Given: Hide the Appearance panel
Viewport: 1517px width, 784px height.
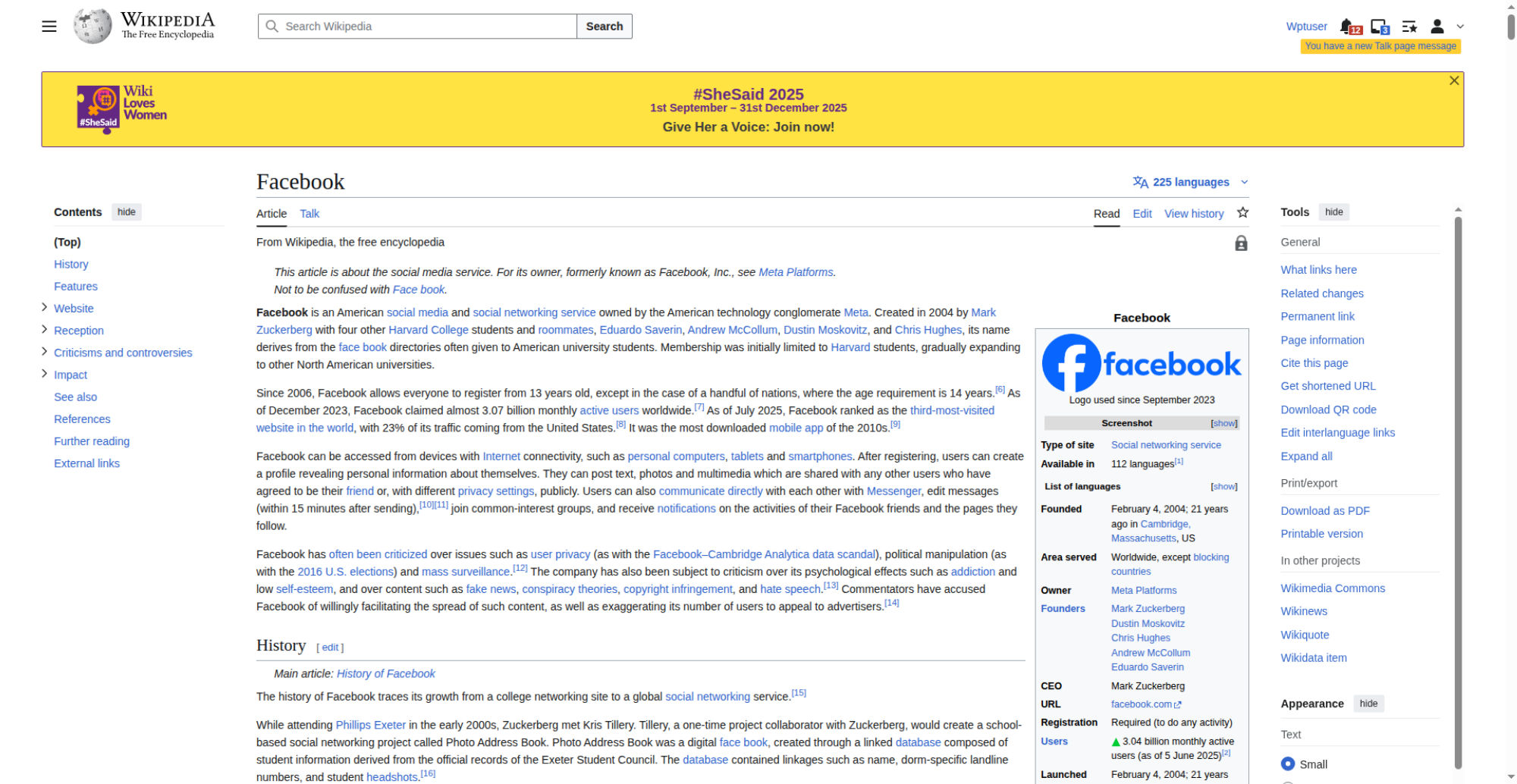Looking at the screenshot, I should 1368,704.
